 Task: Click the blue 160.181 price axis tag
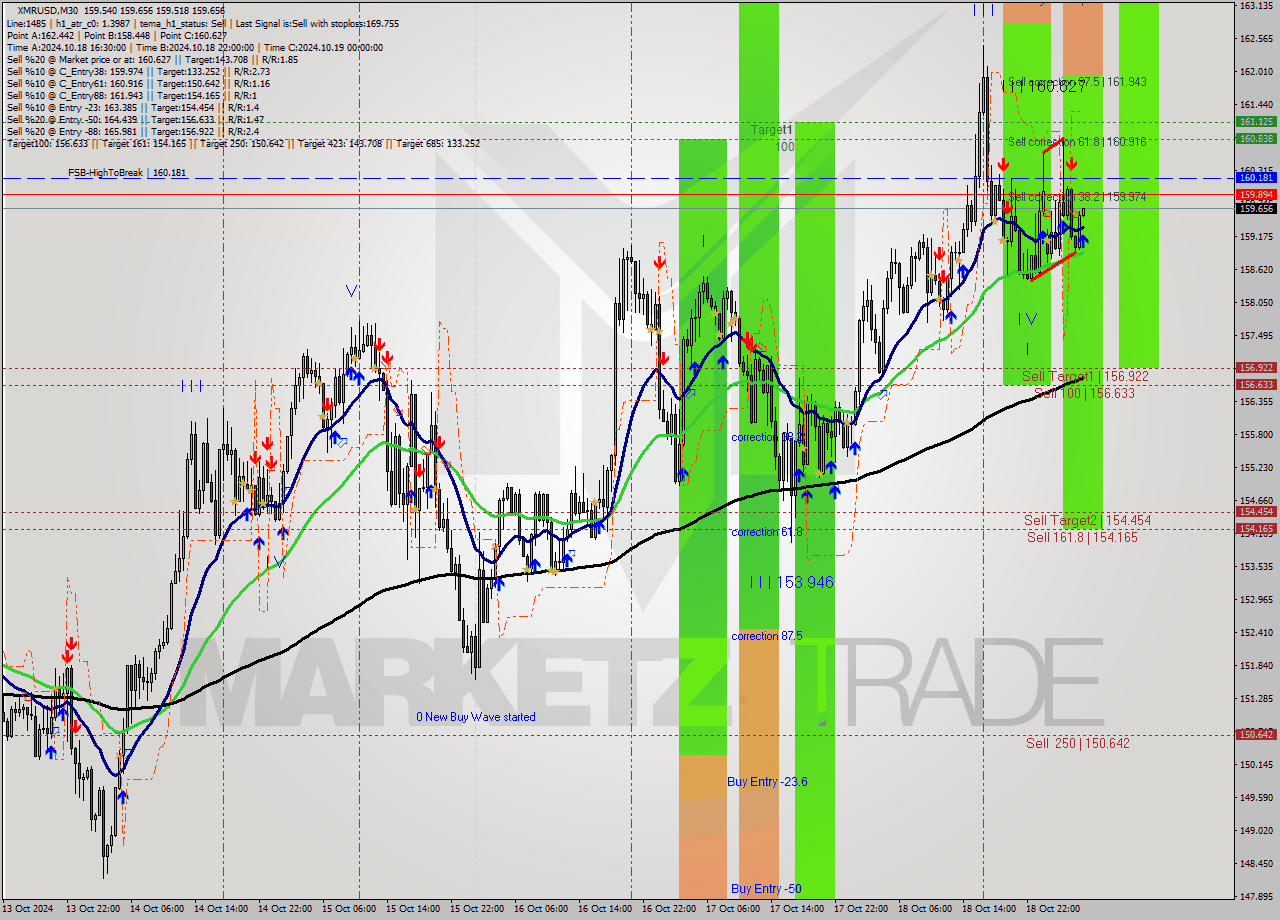pyautogui.click(x=1256, y=178)
